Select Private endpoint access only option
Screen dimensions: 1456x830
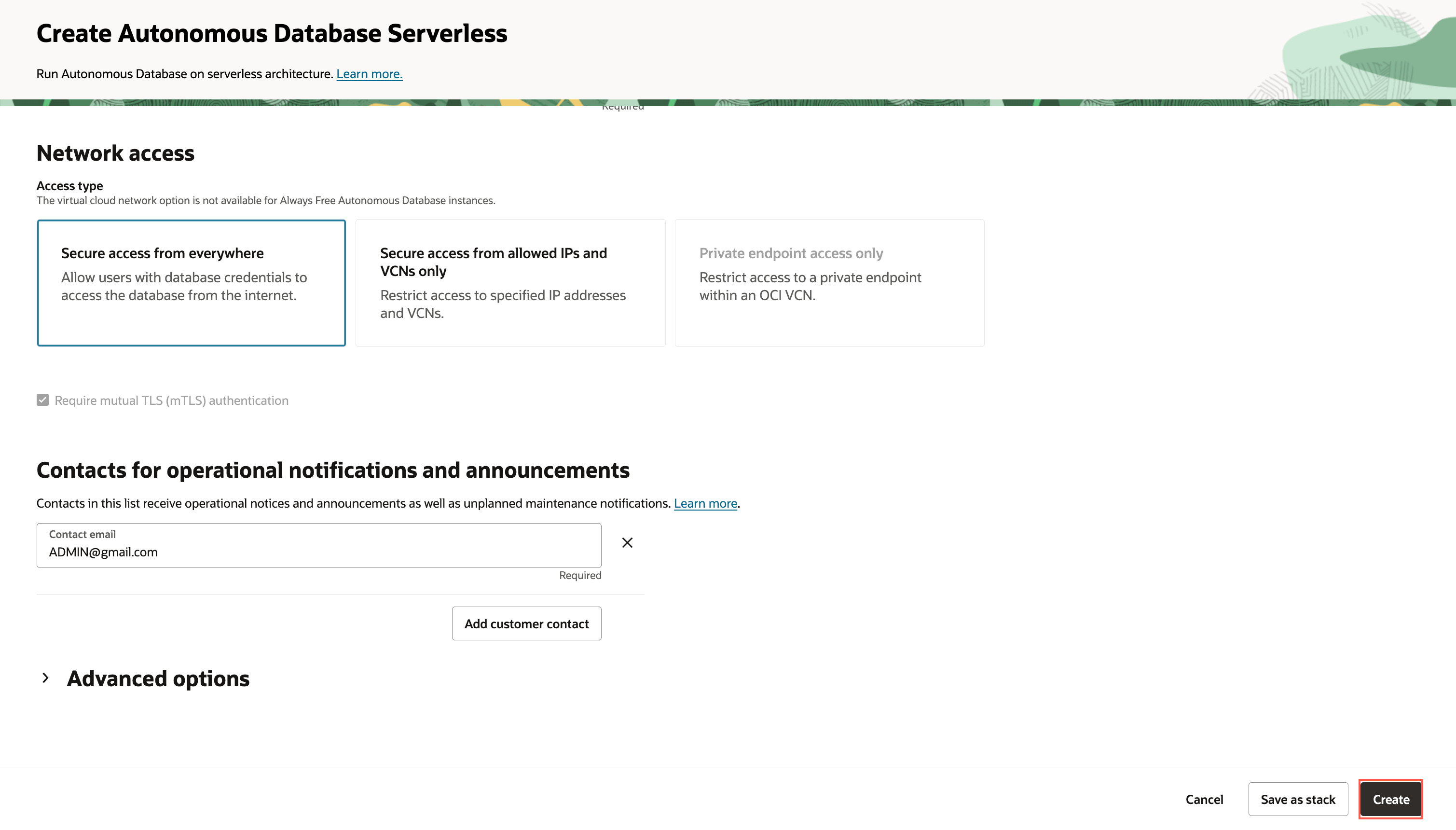click(x=829, y=283)
